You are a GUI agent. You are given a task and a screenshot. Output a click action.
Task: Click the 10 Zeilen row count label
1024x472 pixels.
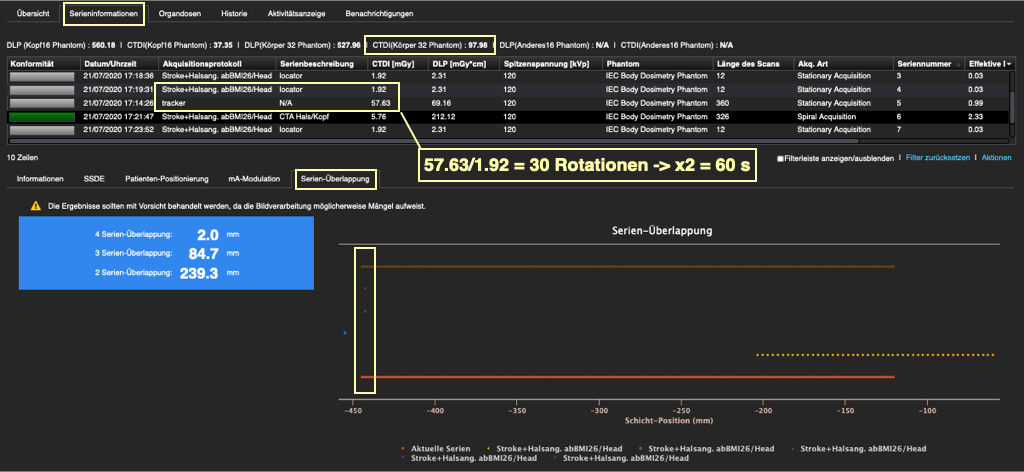(22, 158)
